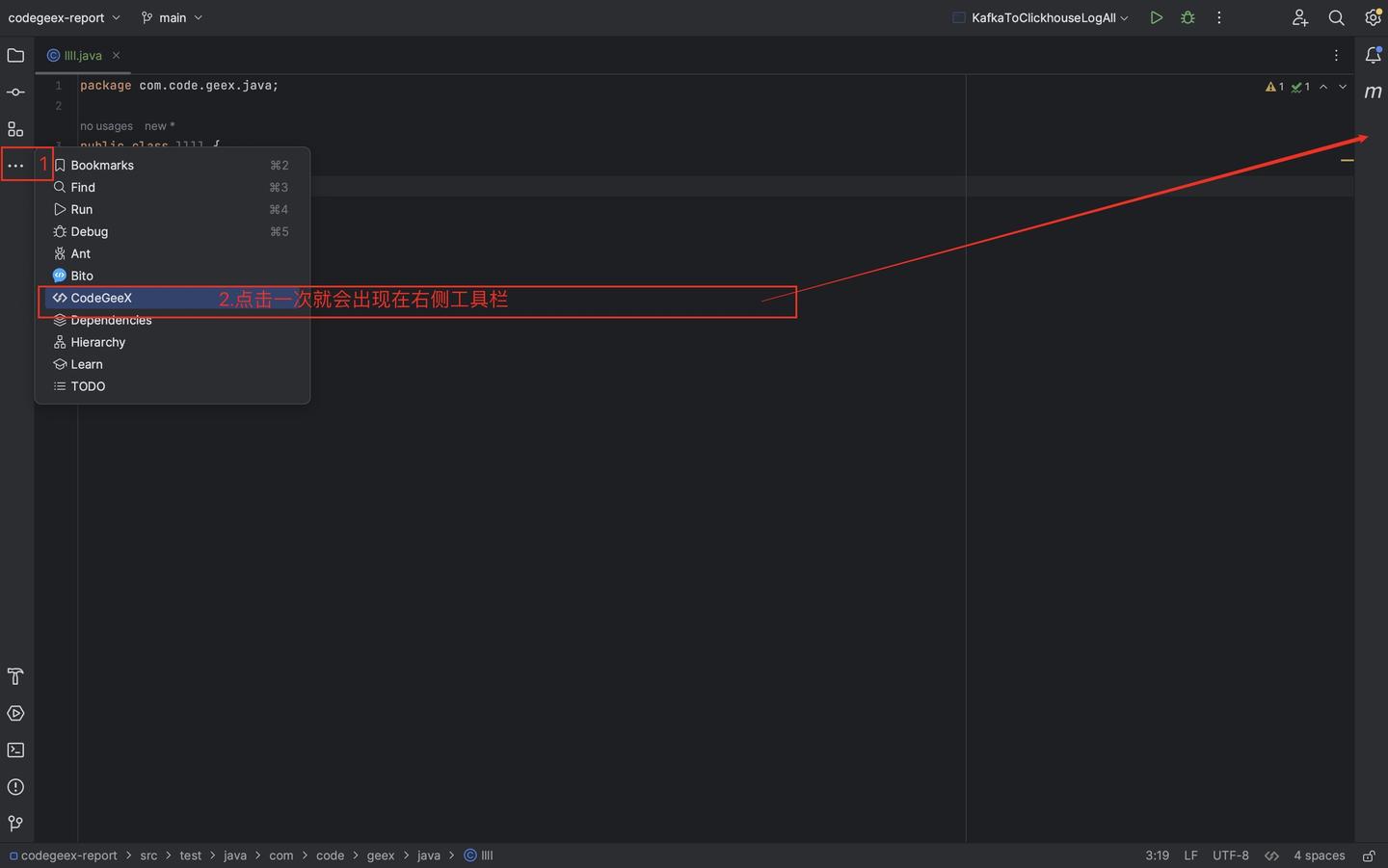The image size is (1388, 868).
Task: Choose Learn in the tool windows popup
Action: coord(173,364)
